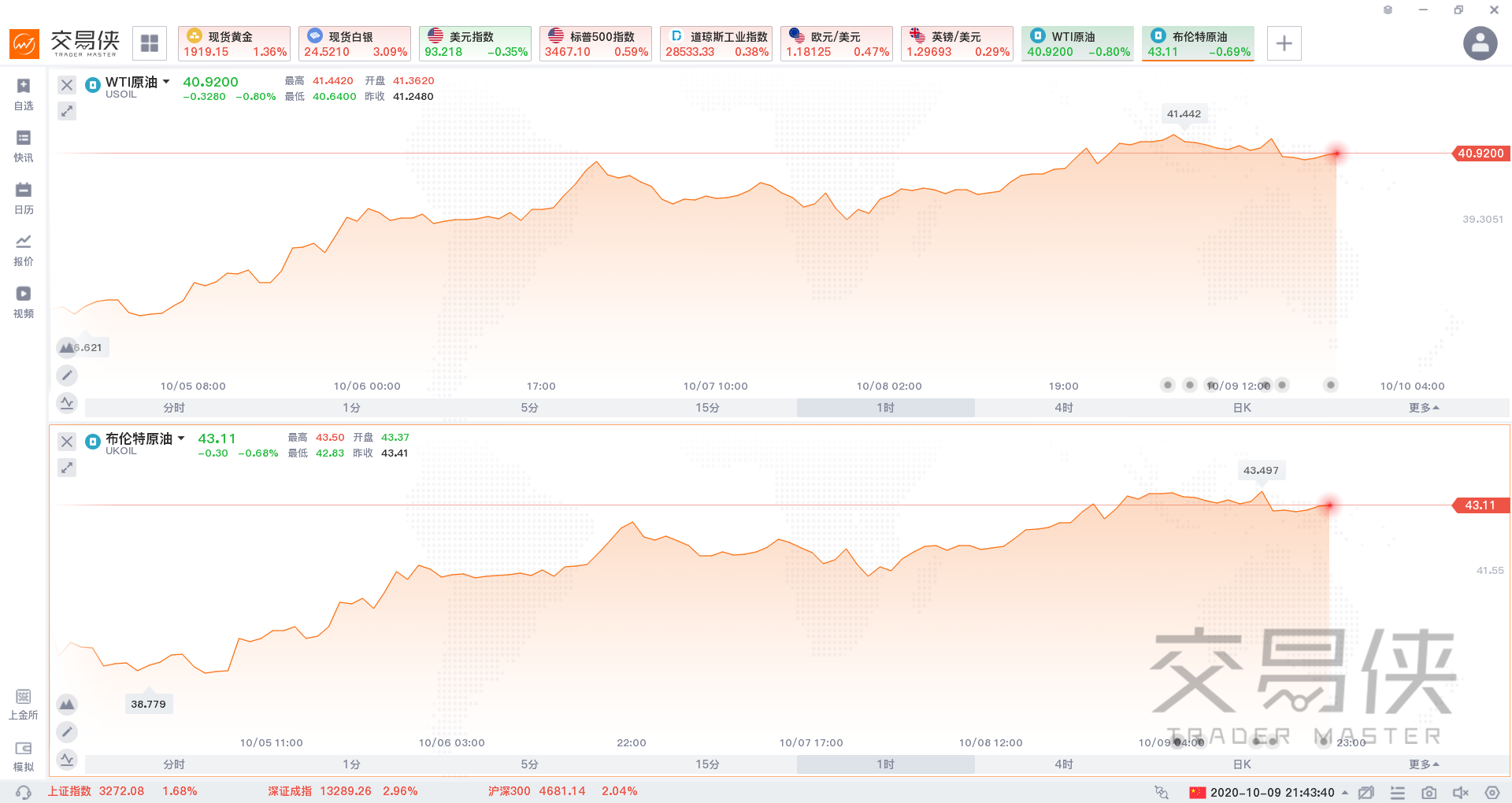Screen dimensions: 1512x803
Task: Switch 布伦特 chart to 日K period
Action: pyautogui.click(x=1242, y=764)
